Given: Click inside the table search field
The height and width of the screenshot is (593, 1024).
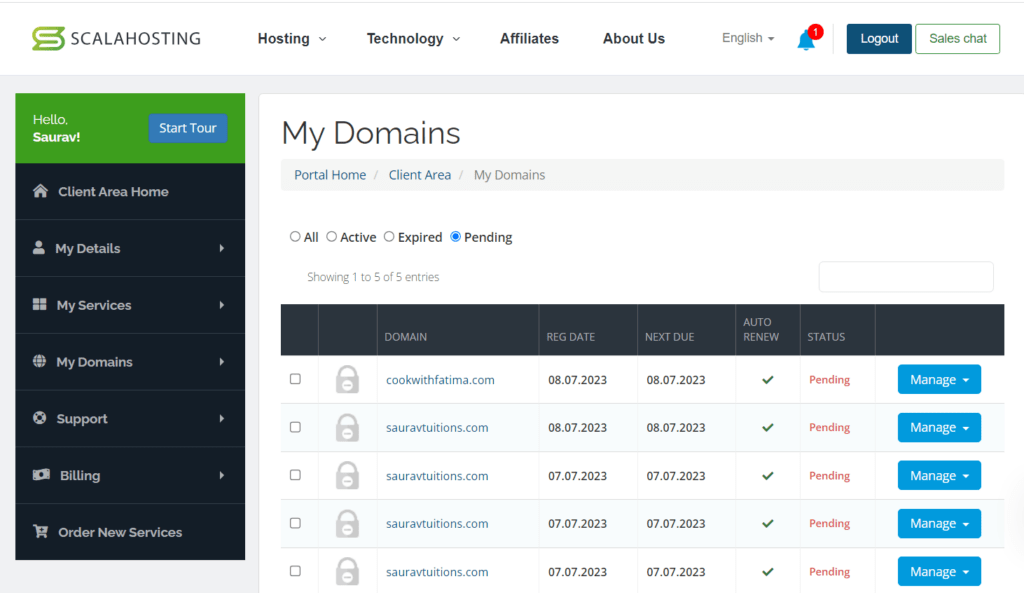Looking at the screenshot, I should [905, 277].
